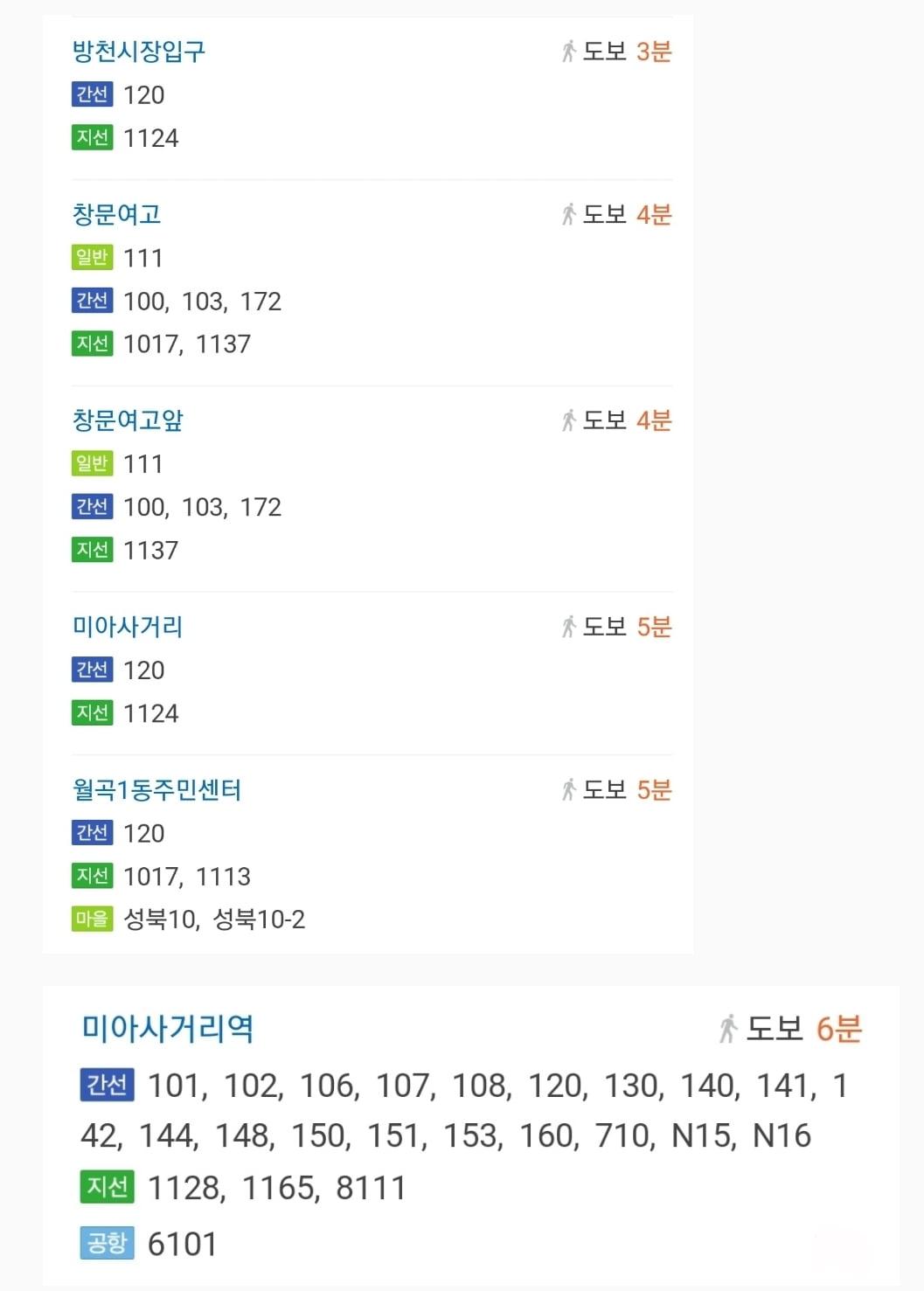Open the 방천시장입구 bus stop link
This screenshot has width=924, height=1291.
click(x=138, y=51)
